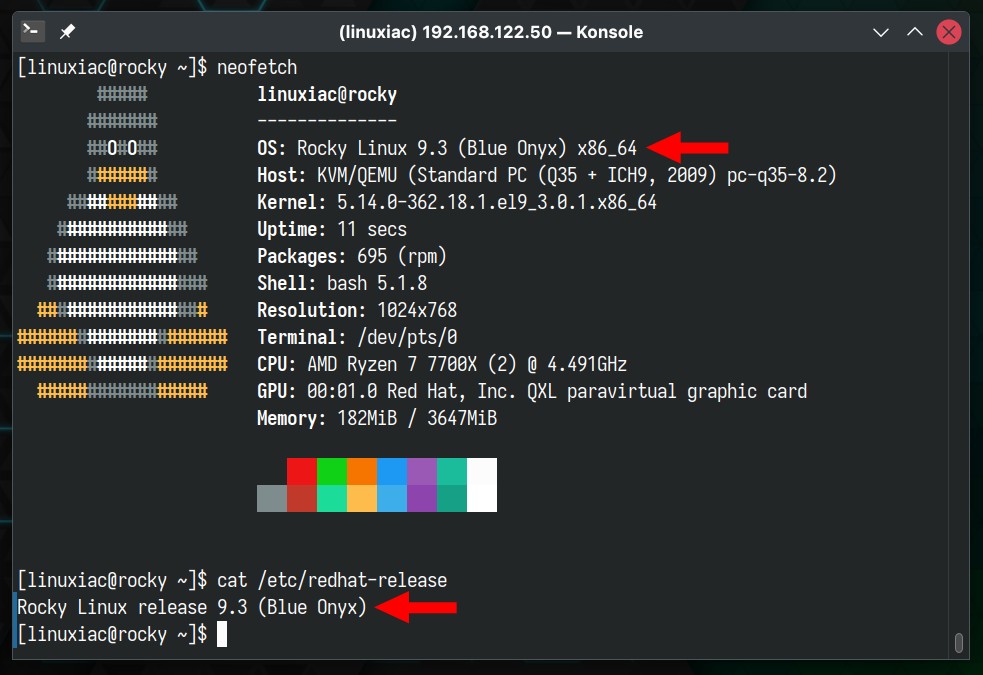Click the GPU line 'QXL paravirtual graphic card'
The width and height of the screenshot is (983, 675).
tap(667, 390)
